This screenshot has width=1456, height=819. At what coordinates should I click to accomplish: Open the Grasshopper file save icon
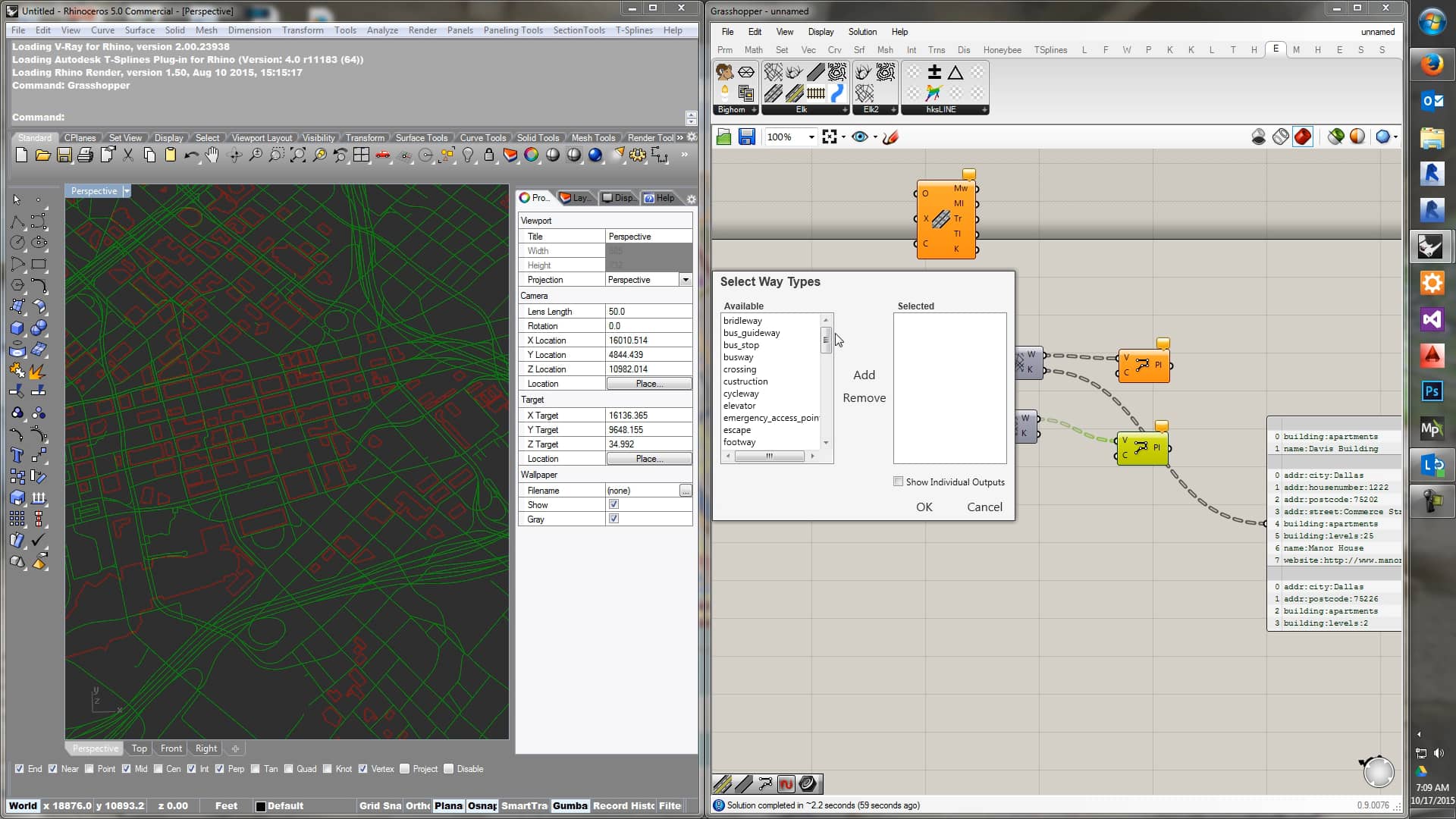pyautogui.click(x=748, y=136)
